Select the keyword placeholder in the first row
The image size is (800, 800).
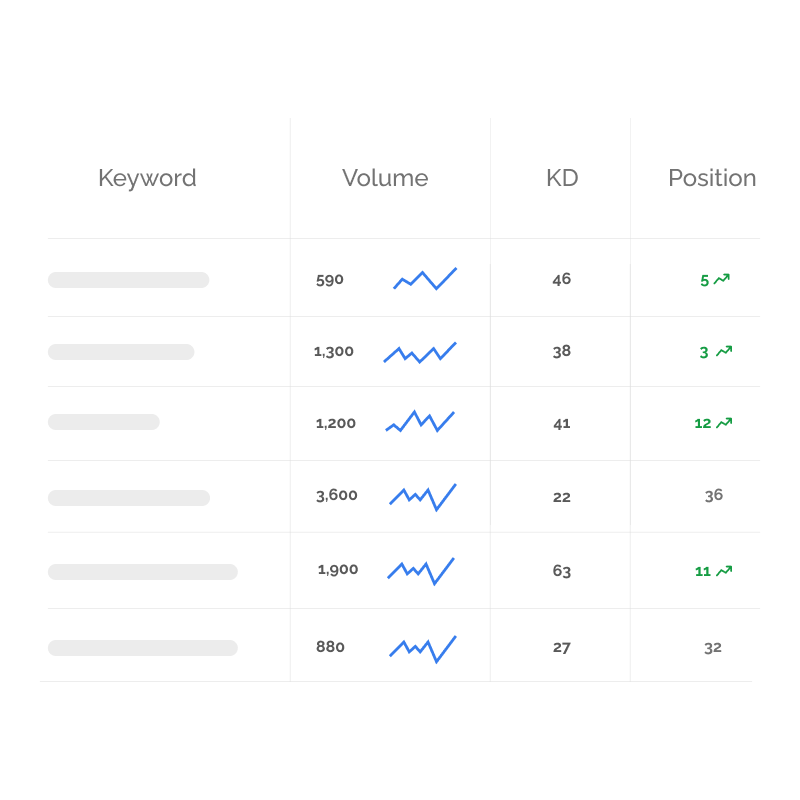tap(128, 280)
